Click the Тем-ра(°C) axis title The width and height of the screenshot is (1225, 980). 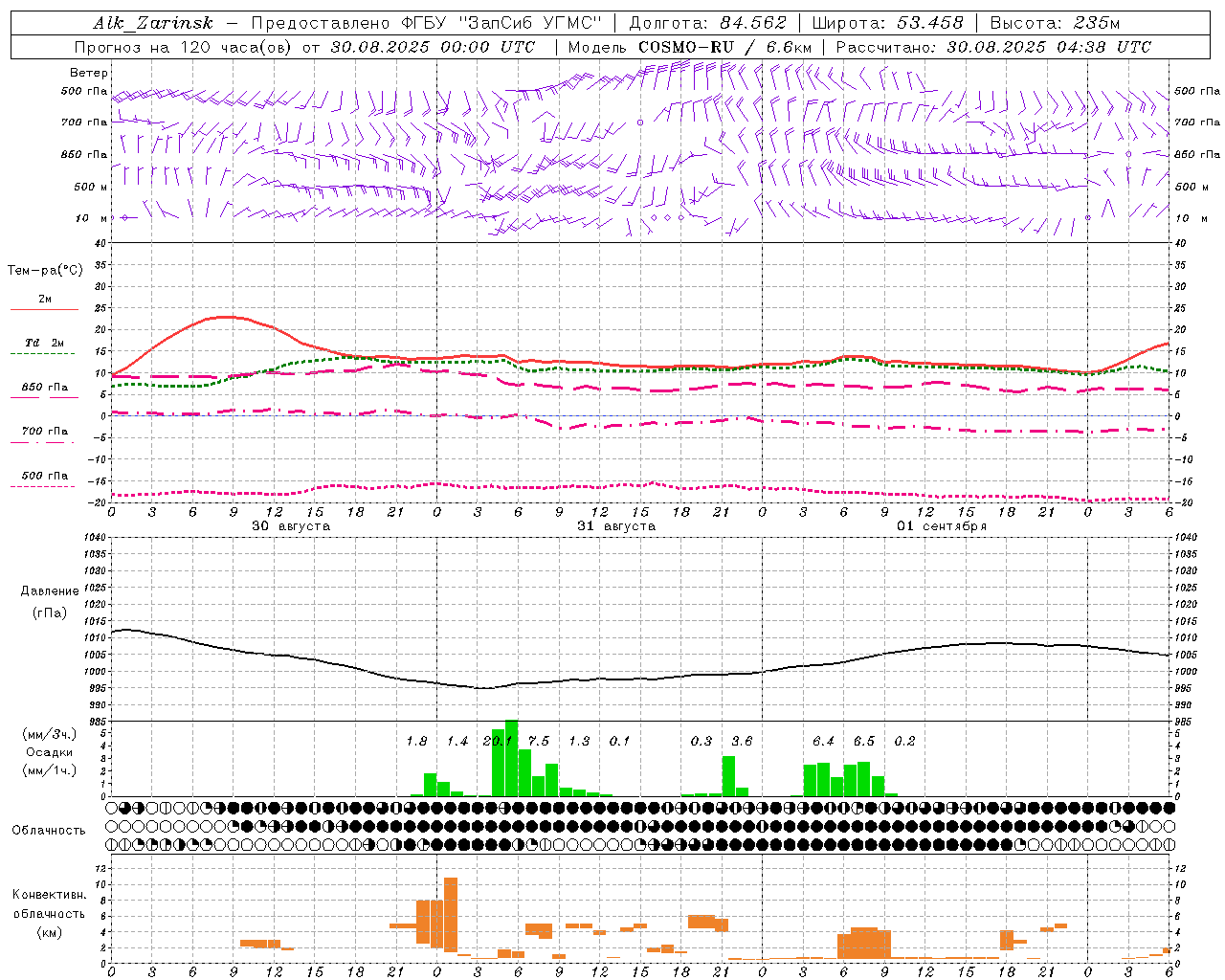[x=45, y=271]
